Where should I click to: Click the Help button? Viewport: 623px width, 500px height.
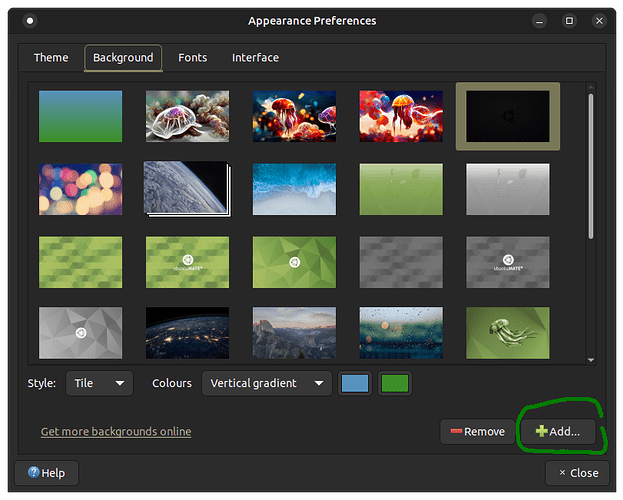point(47,473)
